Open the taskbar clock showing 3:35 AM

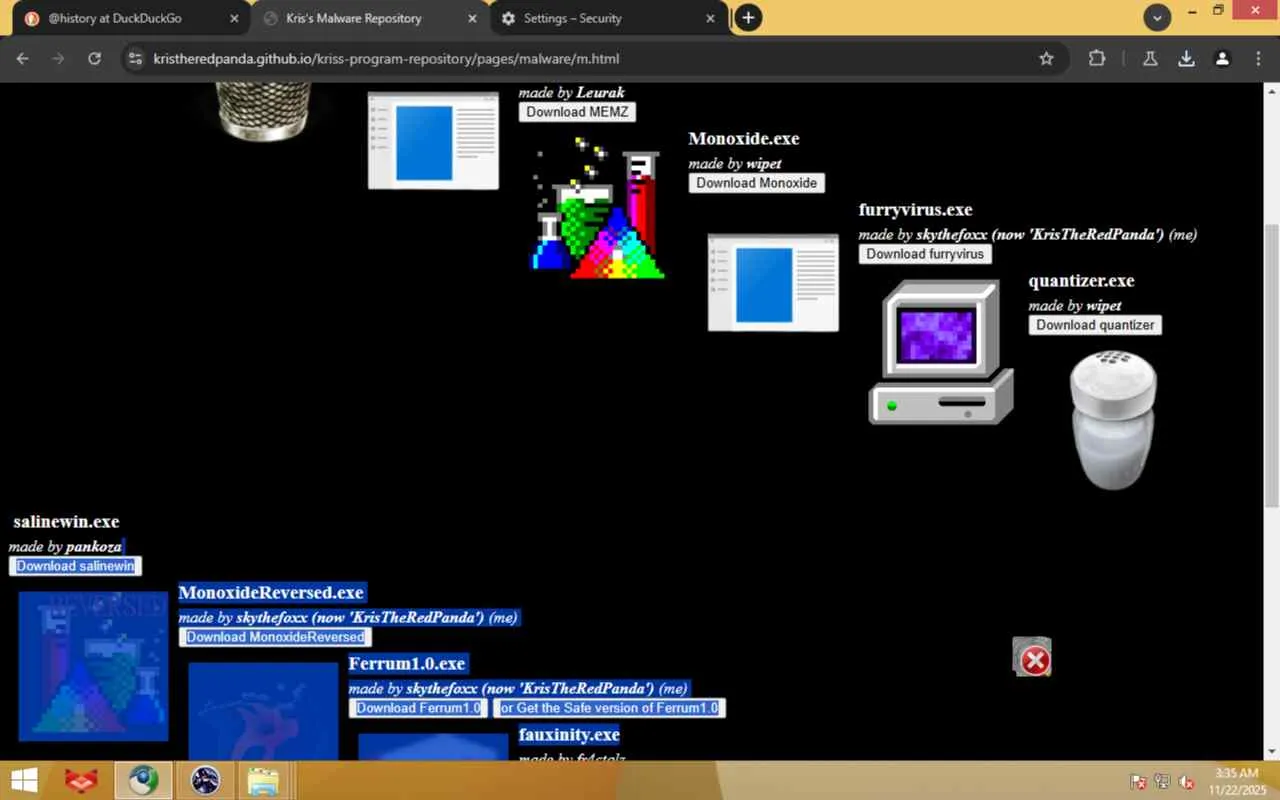pos(1237,781)
